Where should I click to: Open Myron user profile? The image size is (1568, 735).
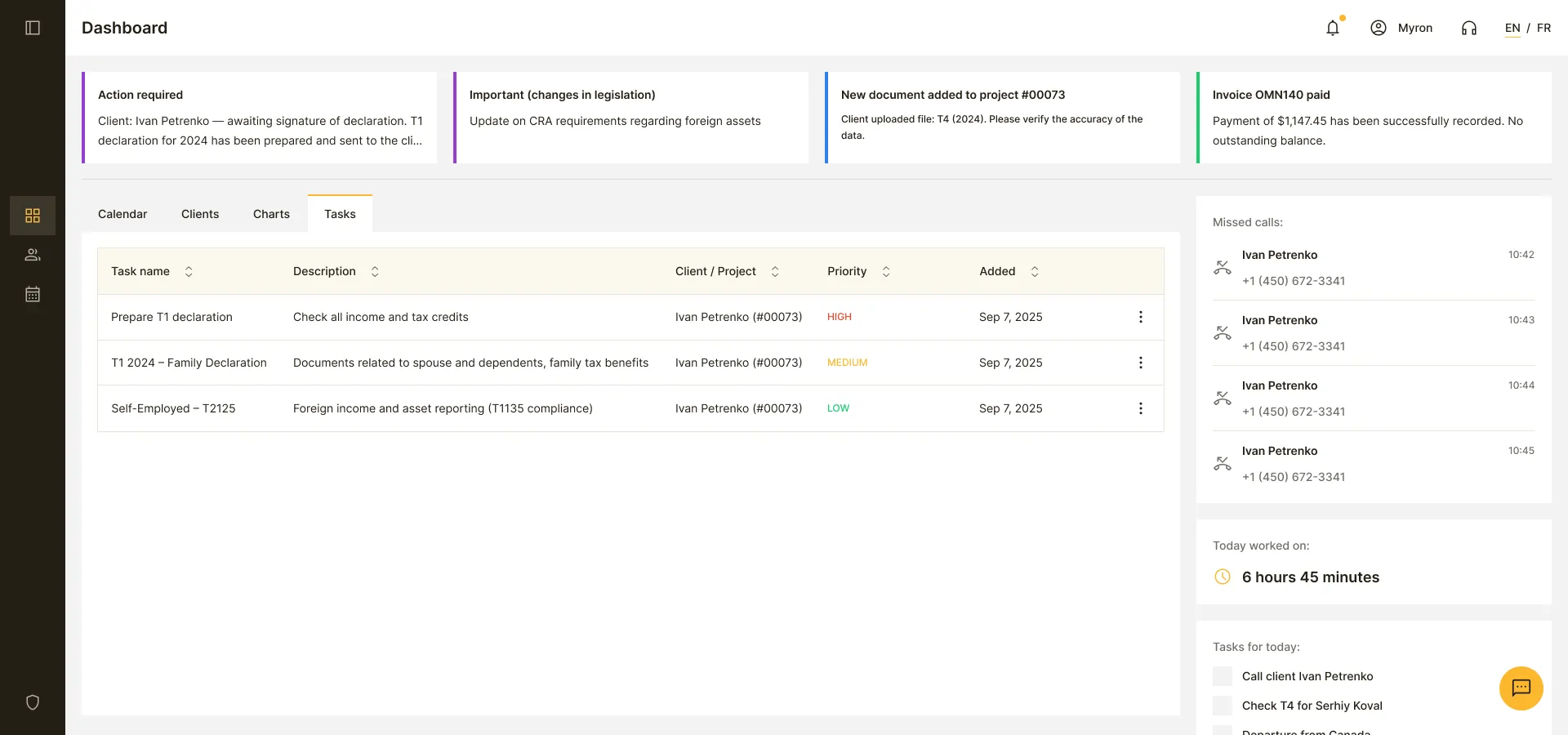1401,28
